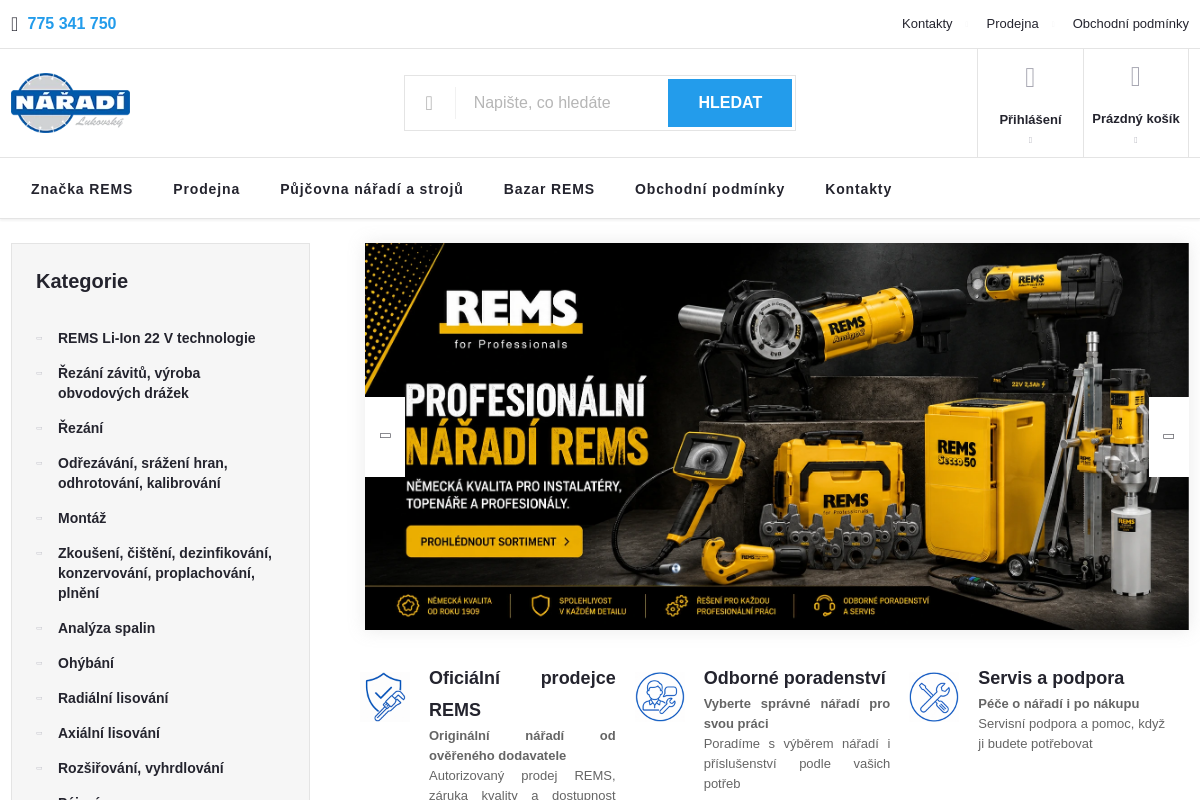The image size is (1200, 800).
Task: Expand arrow beside Ohýbání category
Action: [39, 663]
